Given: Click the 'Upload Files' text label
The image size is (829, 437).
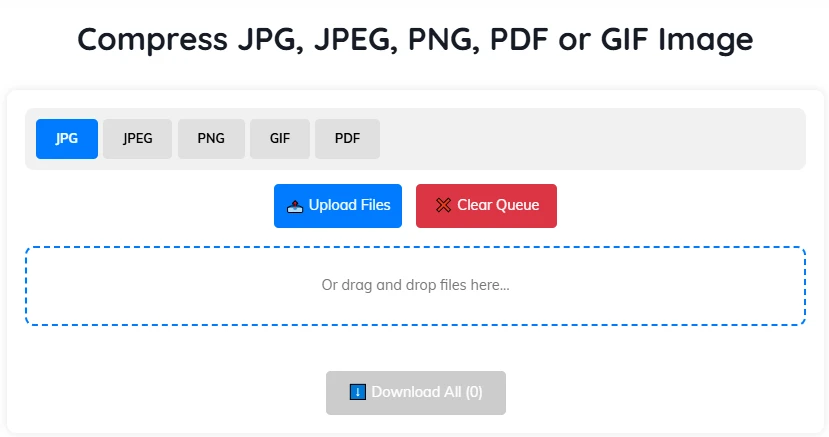Looking at the screenshot, I should 349,205.
